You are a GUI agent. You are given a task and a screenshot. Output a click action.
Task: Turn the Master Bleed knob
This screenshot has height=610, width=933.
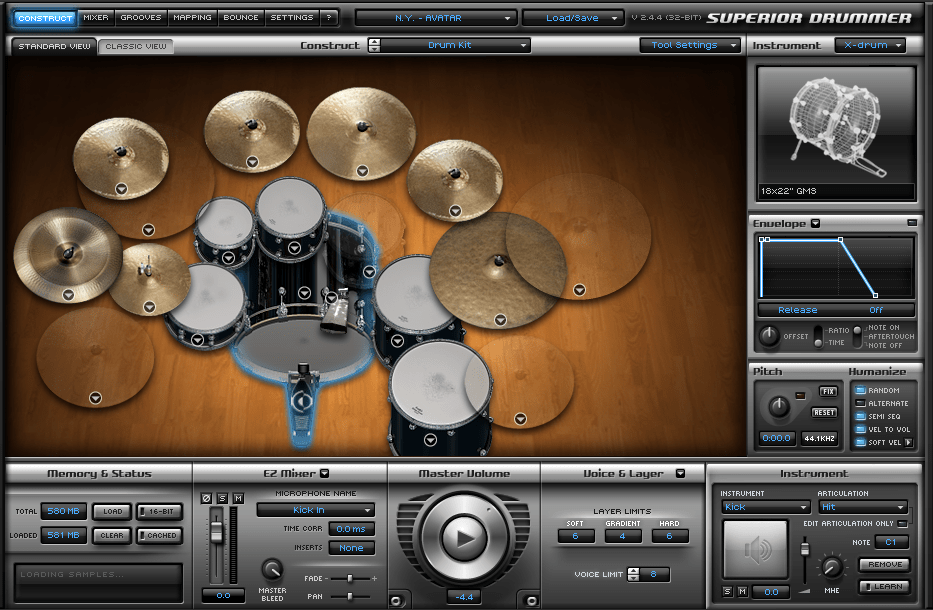272,569
